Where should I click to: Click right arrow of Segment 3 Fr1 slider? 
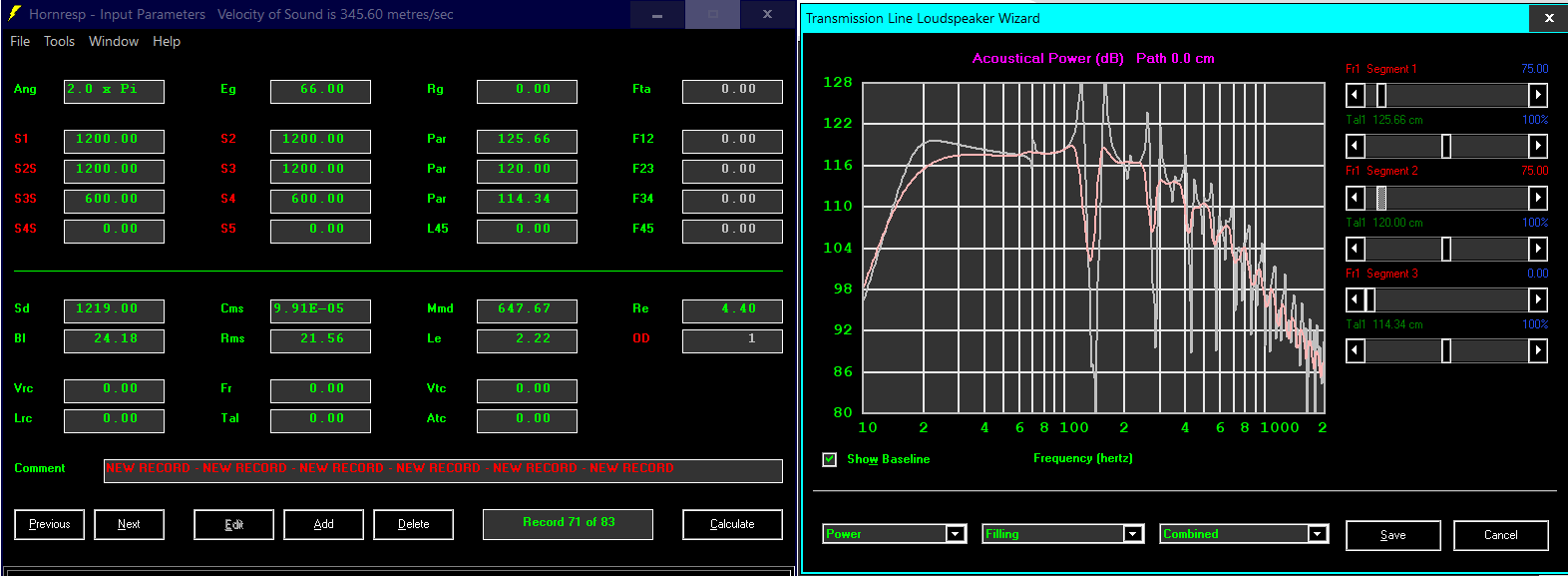coord(1538,299)
